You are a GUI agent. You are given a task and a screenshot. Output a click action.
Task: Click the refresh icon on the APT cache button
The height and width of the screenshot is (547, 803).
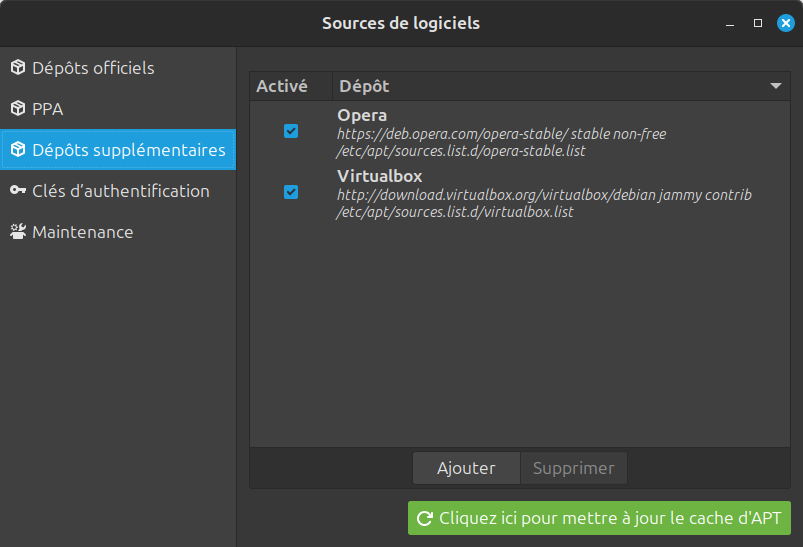pyautogui.click(x=425, y=518)
